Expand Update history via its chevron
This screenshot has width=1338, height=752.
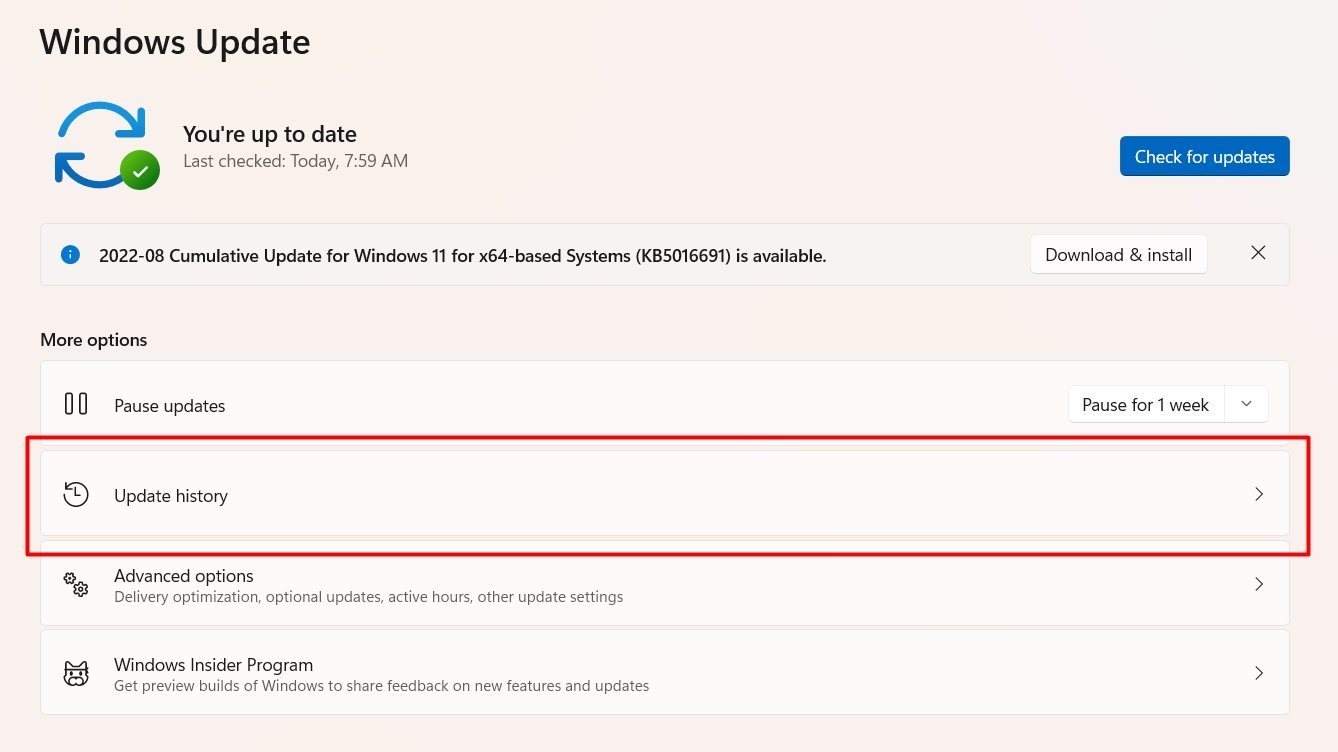tap(1259, 494)
